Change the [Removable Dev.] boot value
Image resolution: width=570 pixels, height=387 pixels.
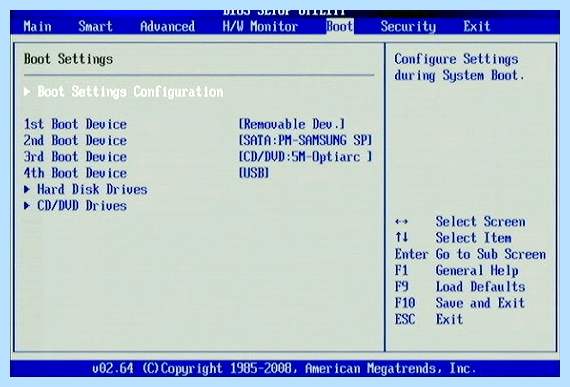292,124
